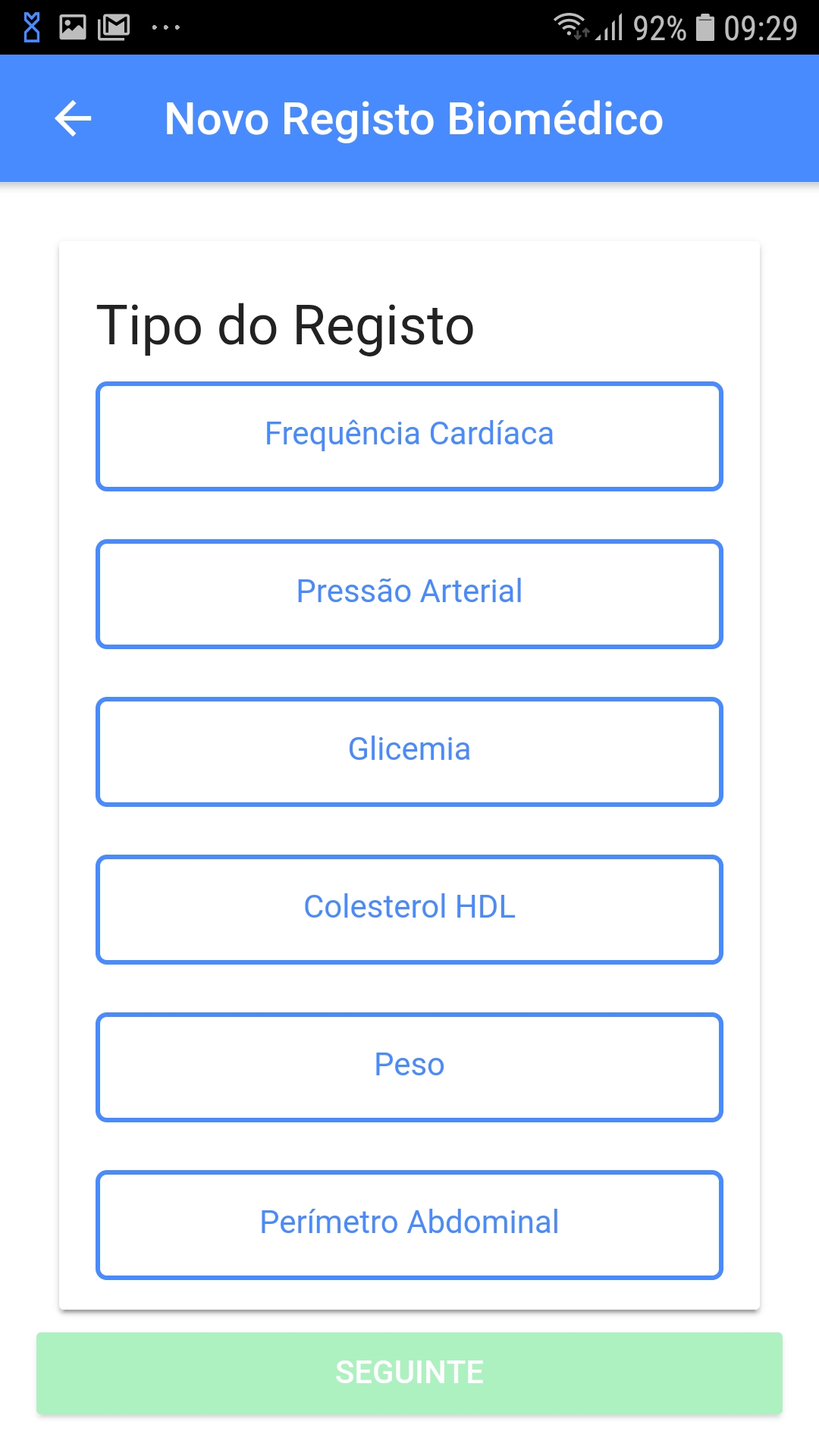819x1456 pixels.
Task: Tap the battery icon in status bar
Action: [x=705, y=28]
